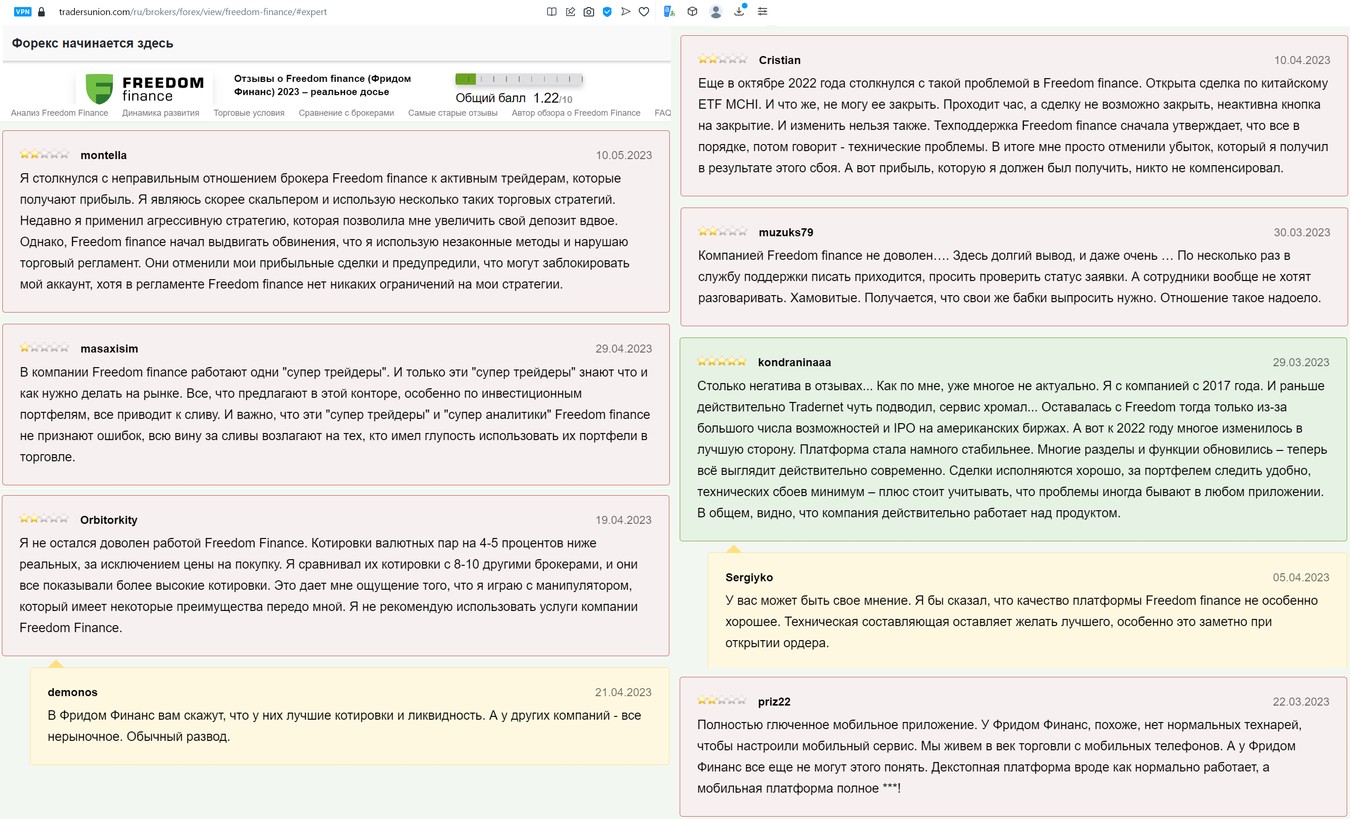
Task: Click the date 19.04.2023 on Orbitorkity's review
Action: [x=623, y=519]
